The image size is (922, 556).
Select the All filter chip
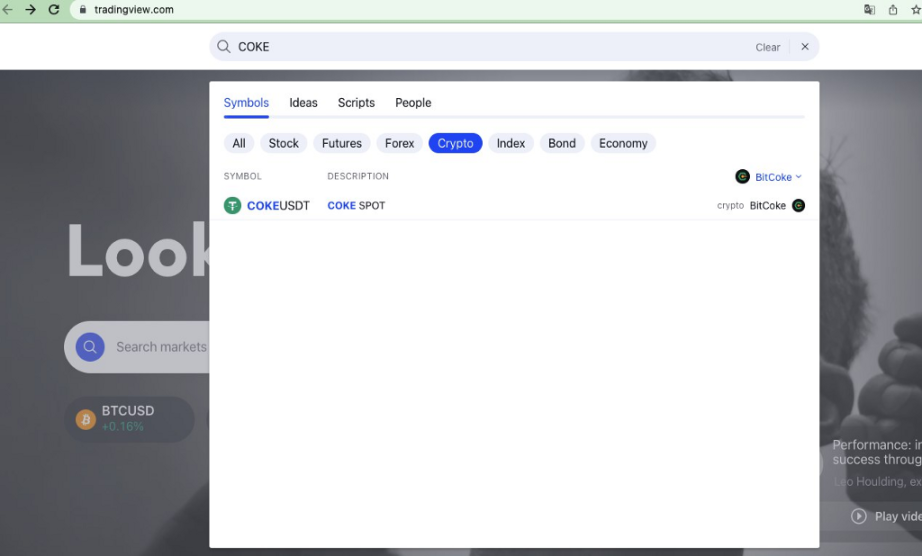pos(239,143)
